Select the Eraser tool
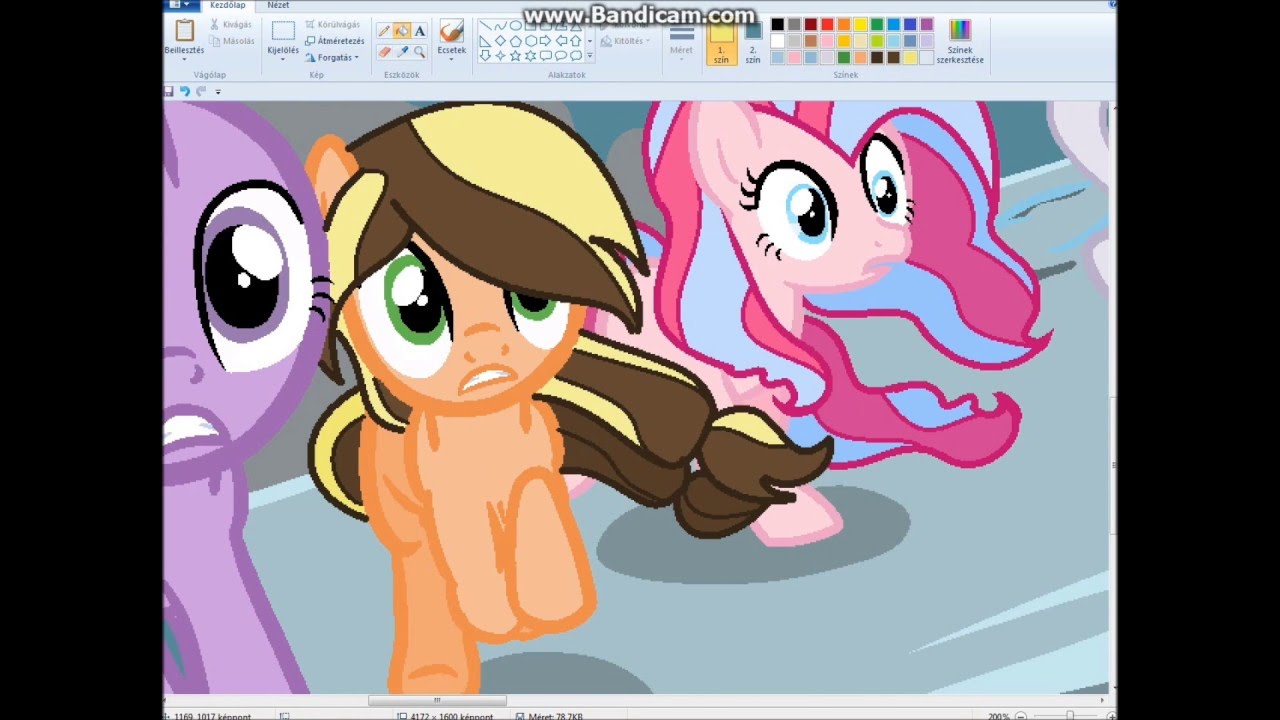The width and height of the screenshot is (1280, 720). 384,51
